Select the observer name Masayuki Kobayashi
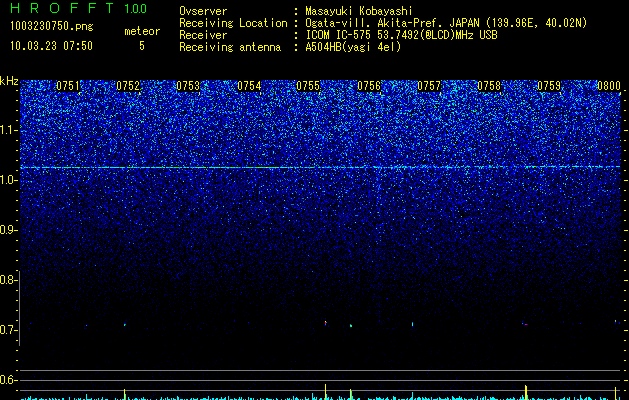The height and width of the screenshot is (400, 629). pyautogui.click(x=359, y=11)
